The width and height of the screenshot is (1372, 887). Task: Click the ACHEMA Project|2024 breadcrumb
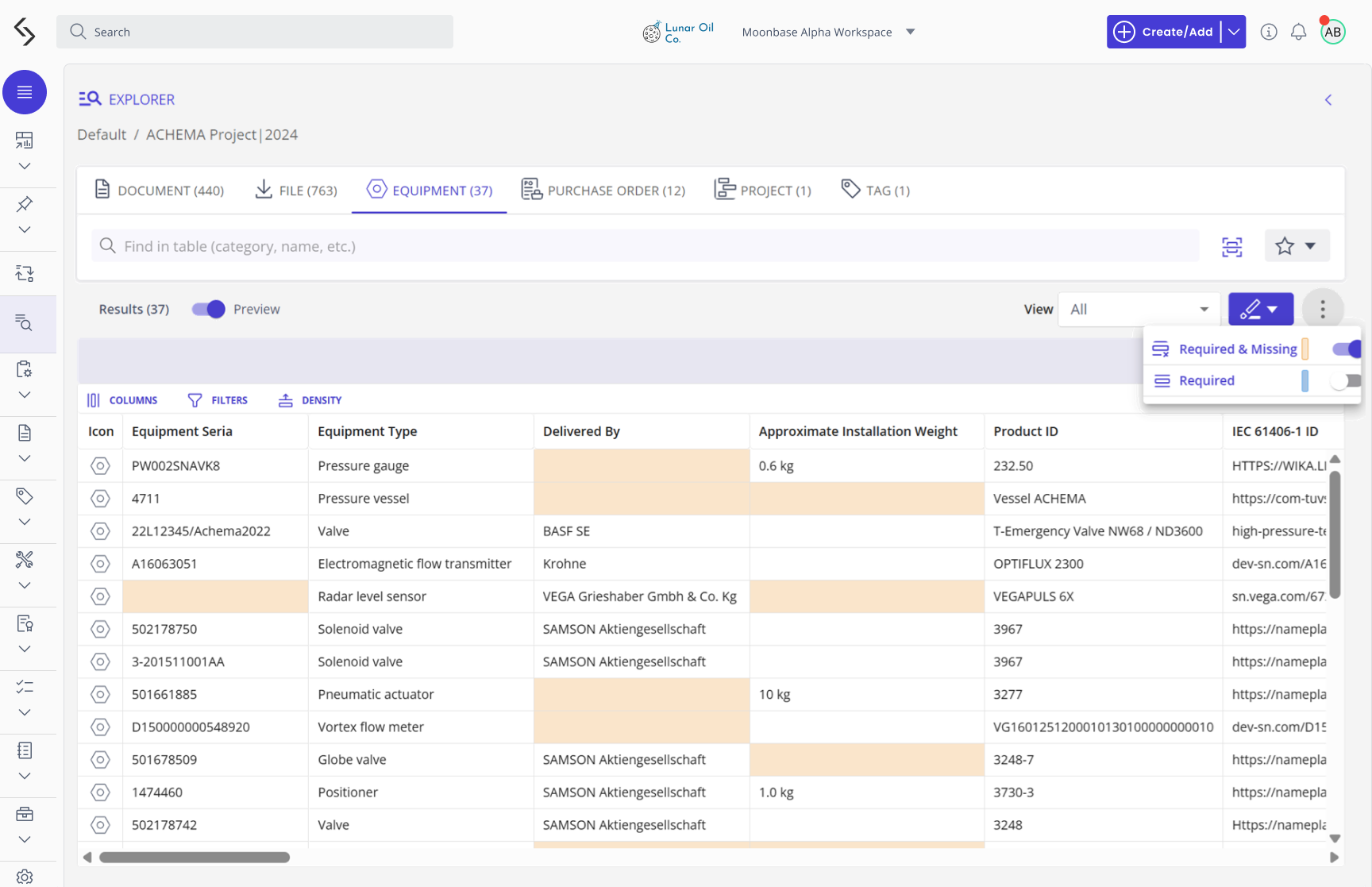point(222,135)
